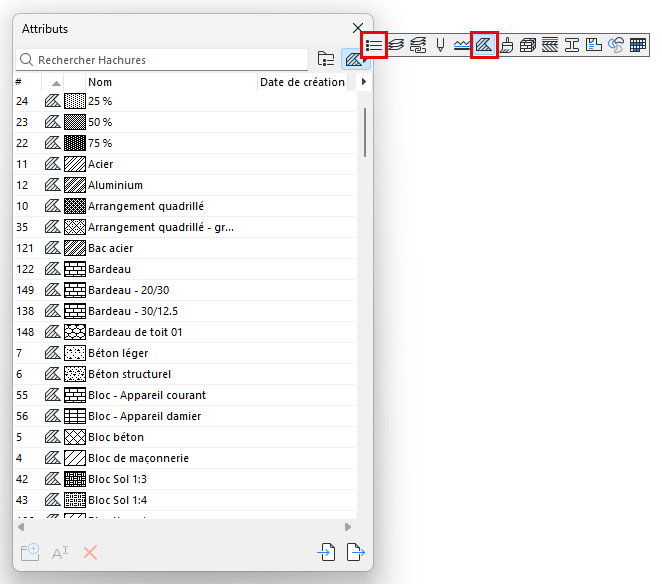
Task: Focus the Rechercher Hachures search field
Action: click(x=162, y=60)
